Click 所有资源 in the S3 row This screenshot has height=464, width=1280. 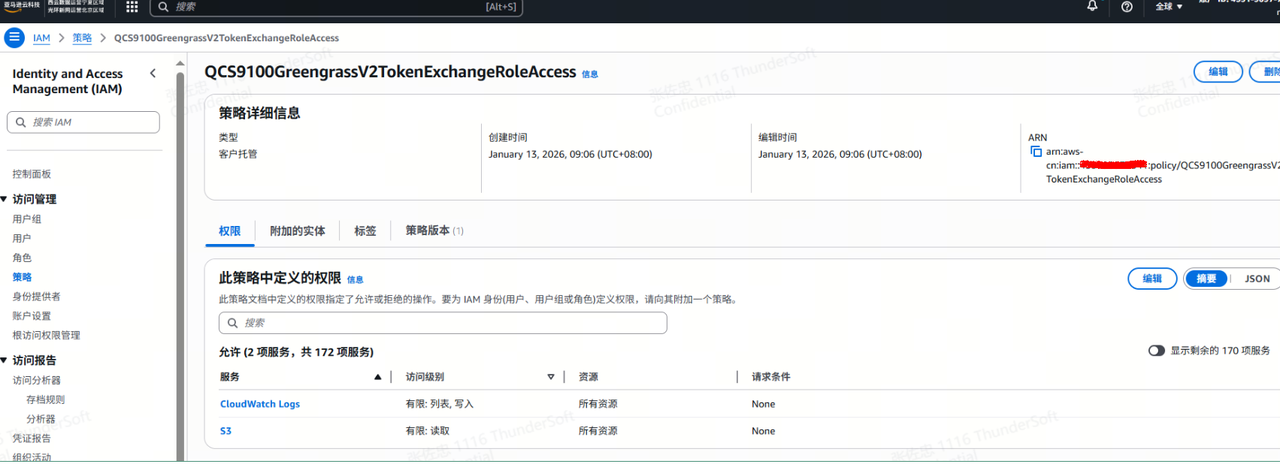pos(598,431)
